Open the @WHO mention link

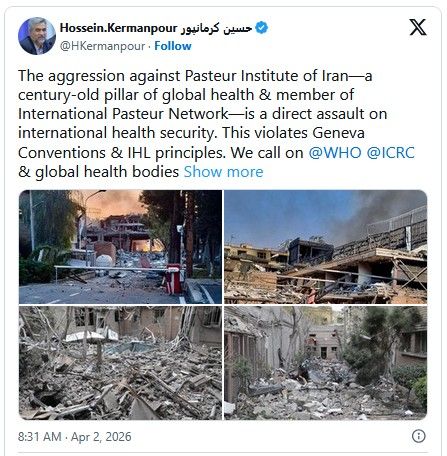(335, 153)
